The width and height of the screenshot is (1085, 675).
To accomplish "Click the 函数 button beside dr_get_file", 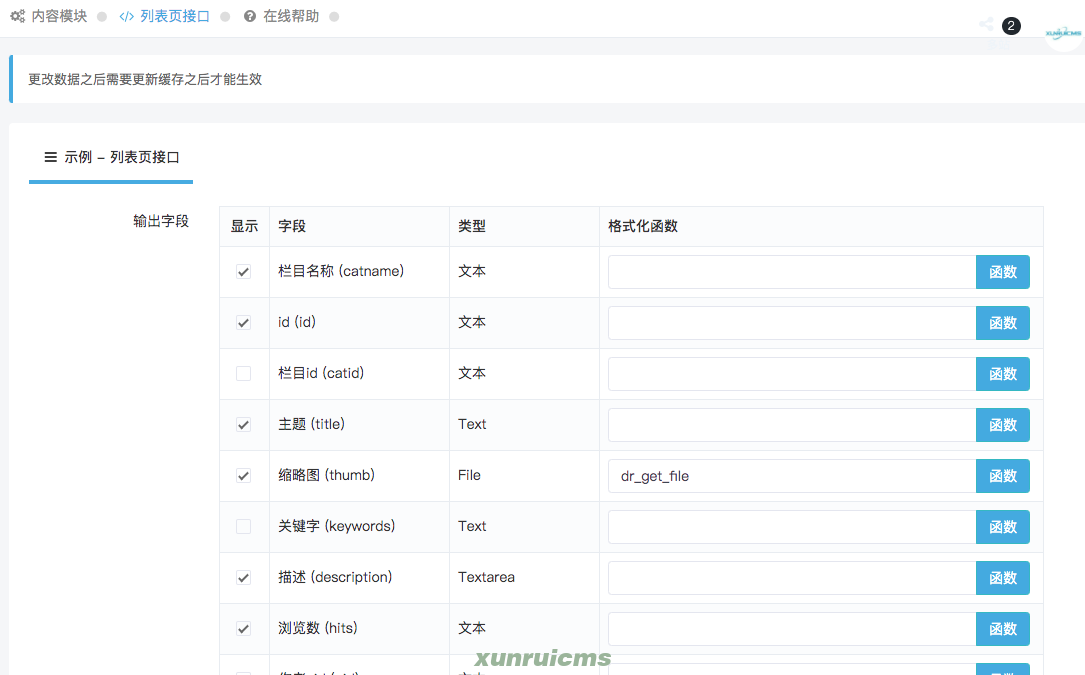I will (1003, 476).
